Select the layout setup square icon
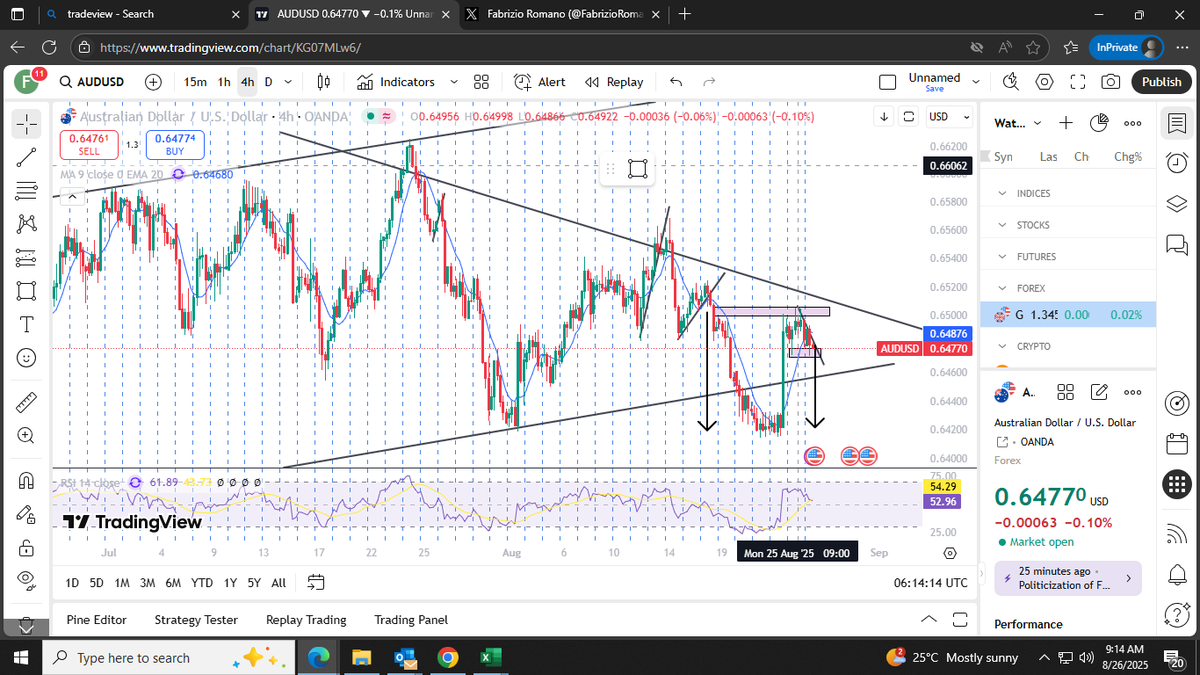 pyautogui.click(x=887, y=82)
